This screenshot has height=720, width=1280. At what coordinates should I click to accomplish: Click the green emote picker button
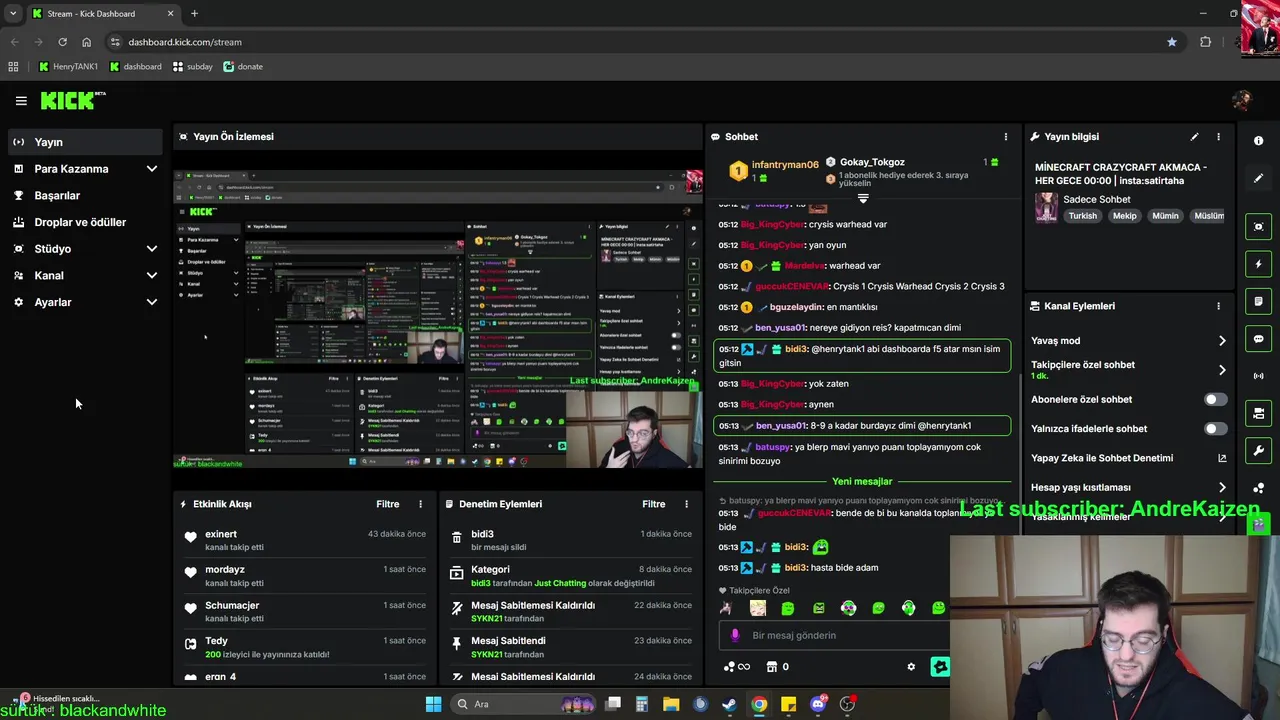939,667
